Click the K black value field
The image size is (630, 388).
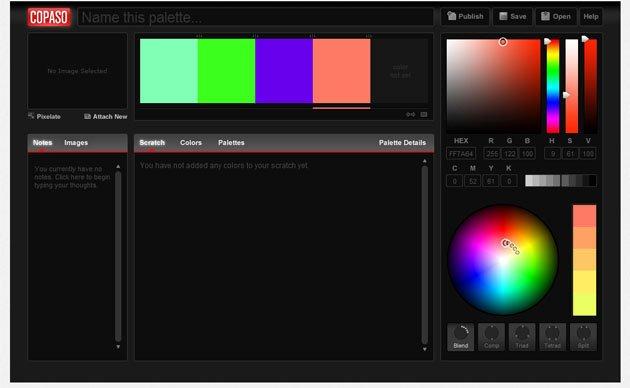[509, 181]
